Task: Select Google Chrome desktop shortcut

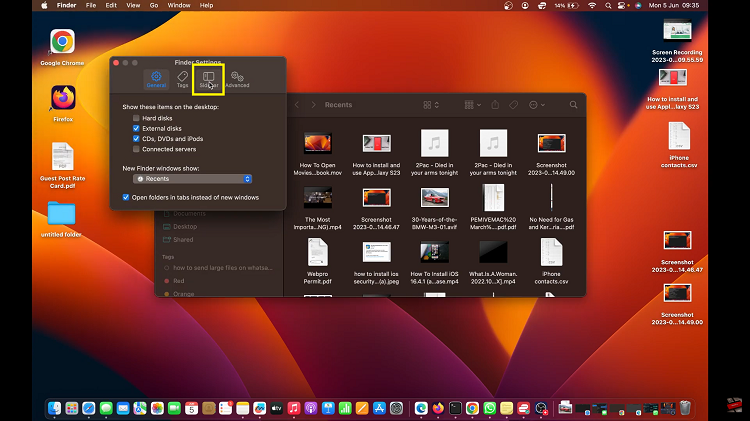Action: click(x=62, y=47)
